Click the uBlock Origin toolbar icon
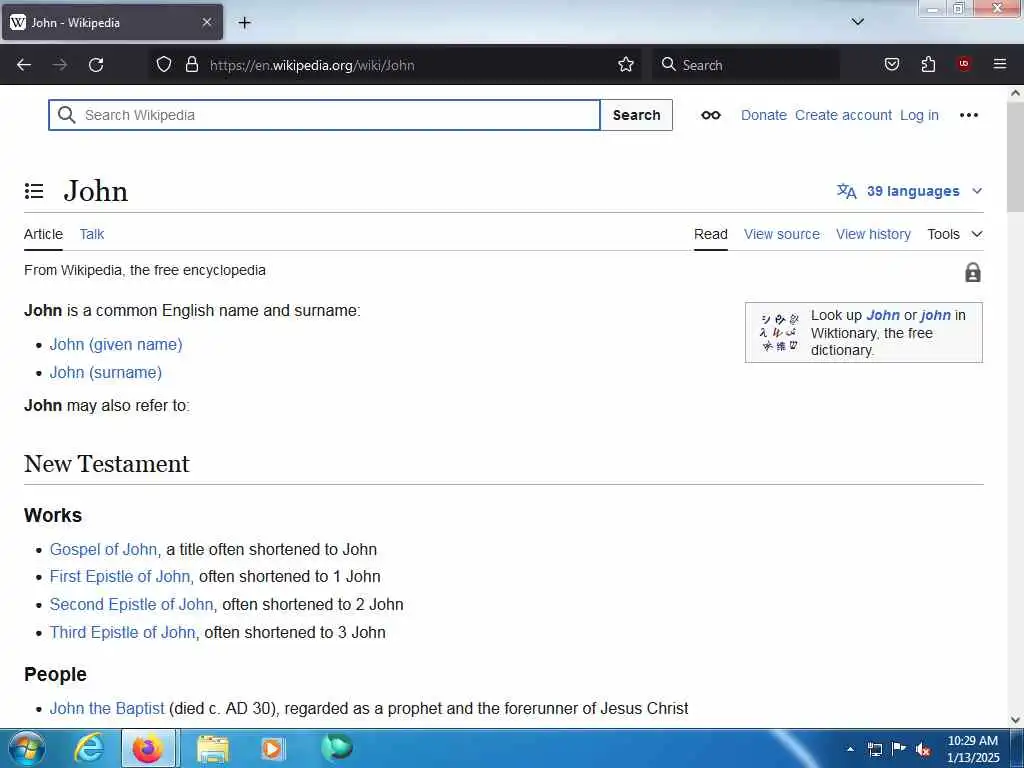Image resolution: width=1024 pixels, height=768 pixels. [964, 64]
